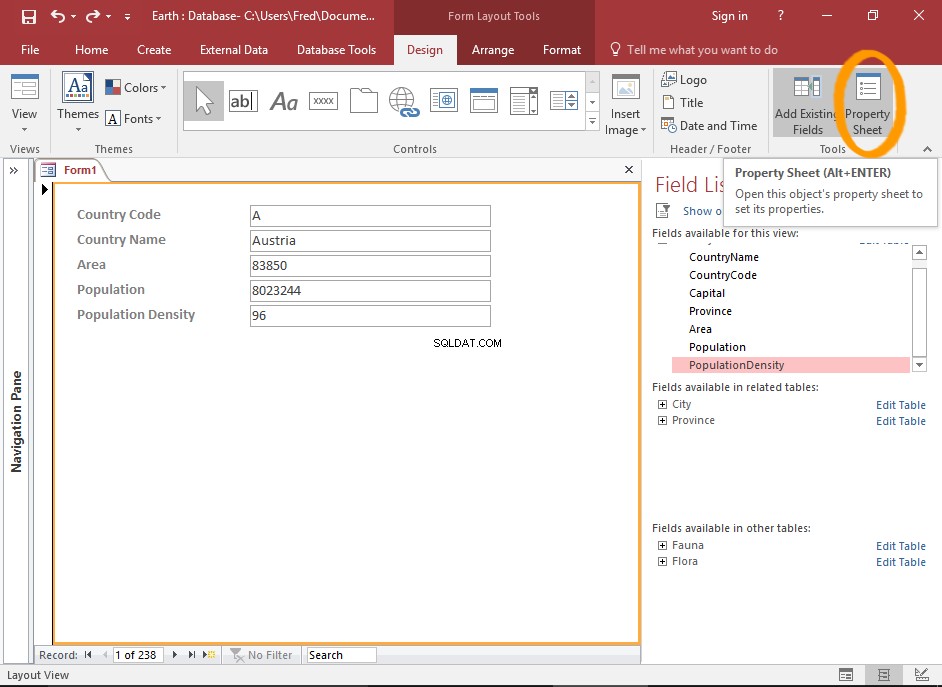Open Customize Quick Access Toolbar dropdown

click(127, 17)
